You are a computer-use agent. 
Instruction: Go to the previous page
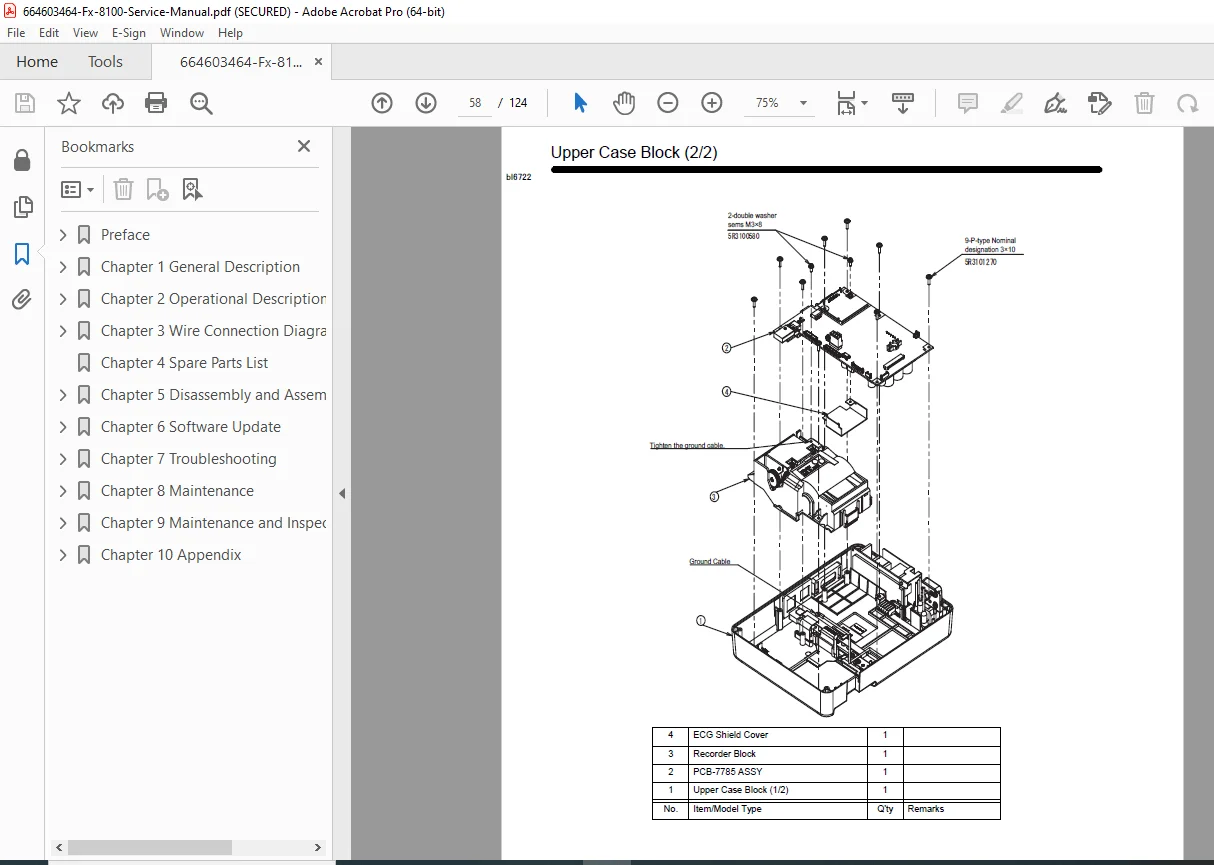coord(382,103)
